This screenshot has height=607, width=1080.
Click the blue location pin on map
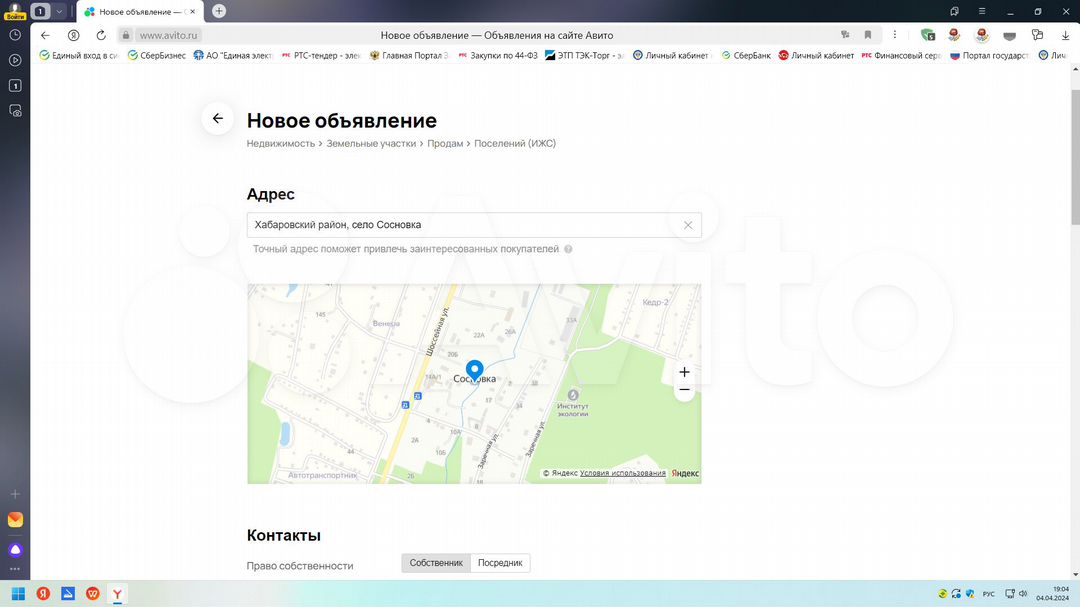475,371
